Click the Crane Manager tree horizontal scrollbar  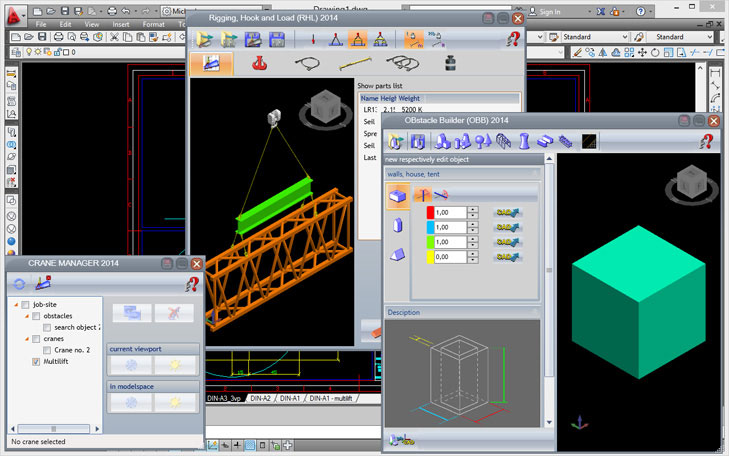tap(53, 429)
